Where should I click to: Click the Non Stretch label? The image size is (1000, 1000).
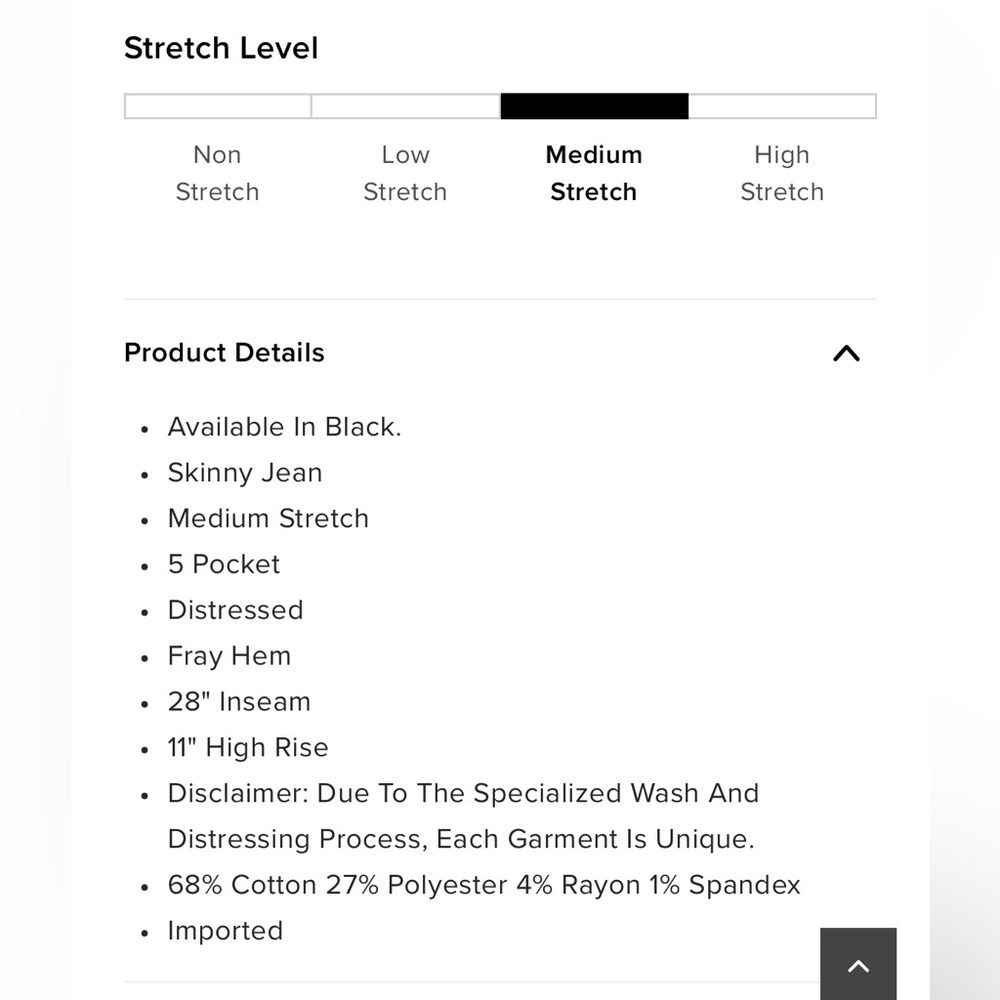tap(217, 173)
